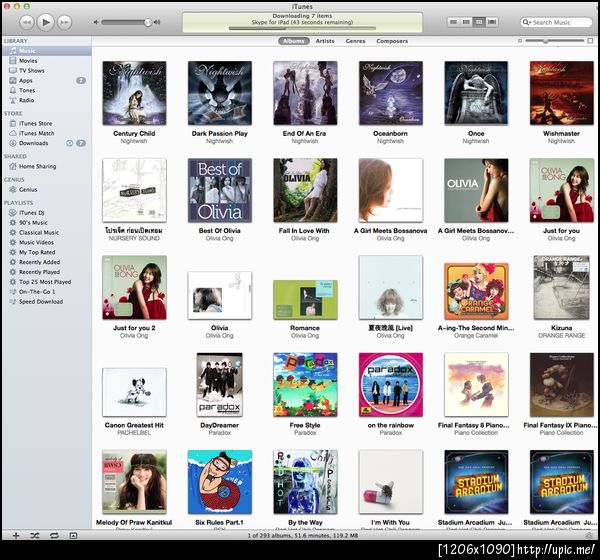This screenshot has width=600, height=560.
Task: Select the Romance album by Olivia Ong
Action: [x=305, y=300]
